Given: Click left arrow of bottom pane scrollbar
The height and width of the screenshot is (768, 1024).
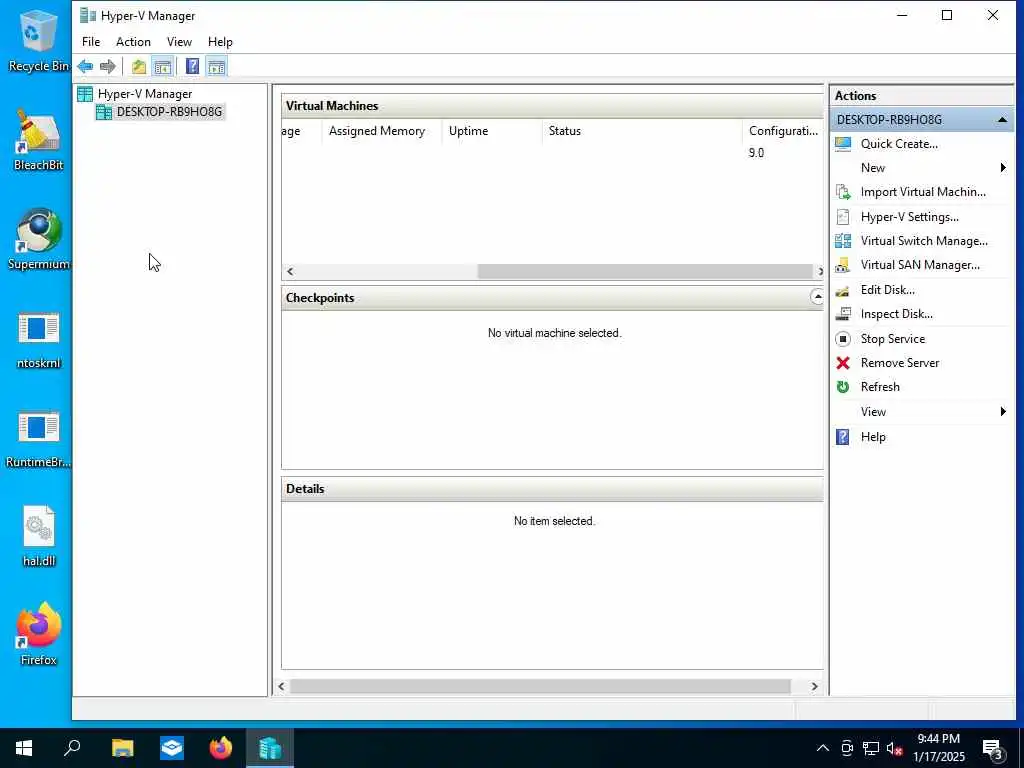Looking at the screenshot, I should tap(281, 686).
